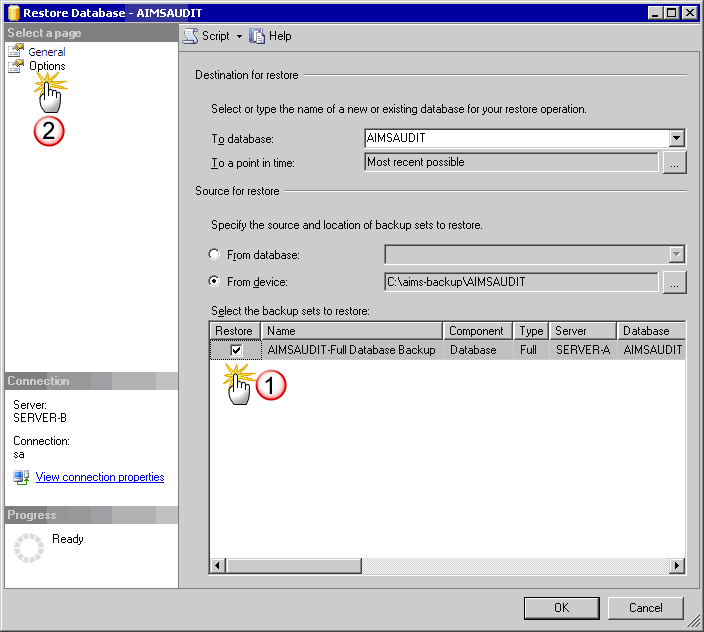Browse for backup device ellipsis button
Image resolution: width=704 pixels, height=632 pixels.
click(x=675, y=283)
